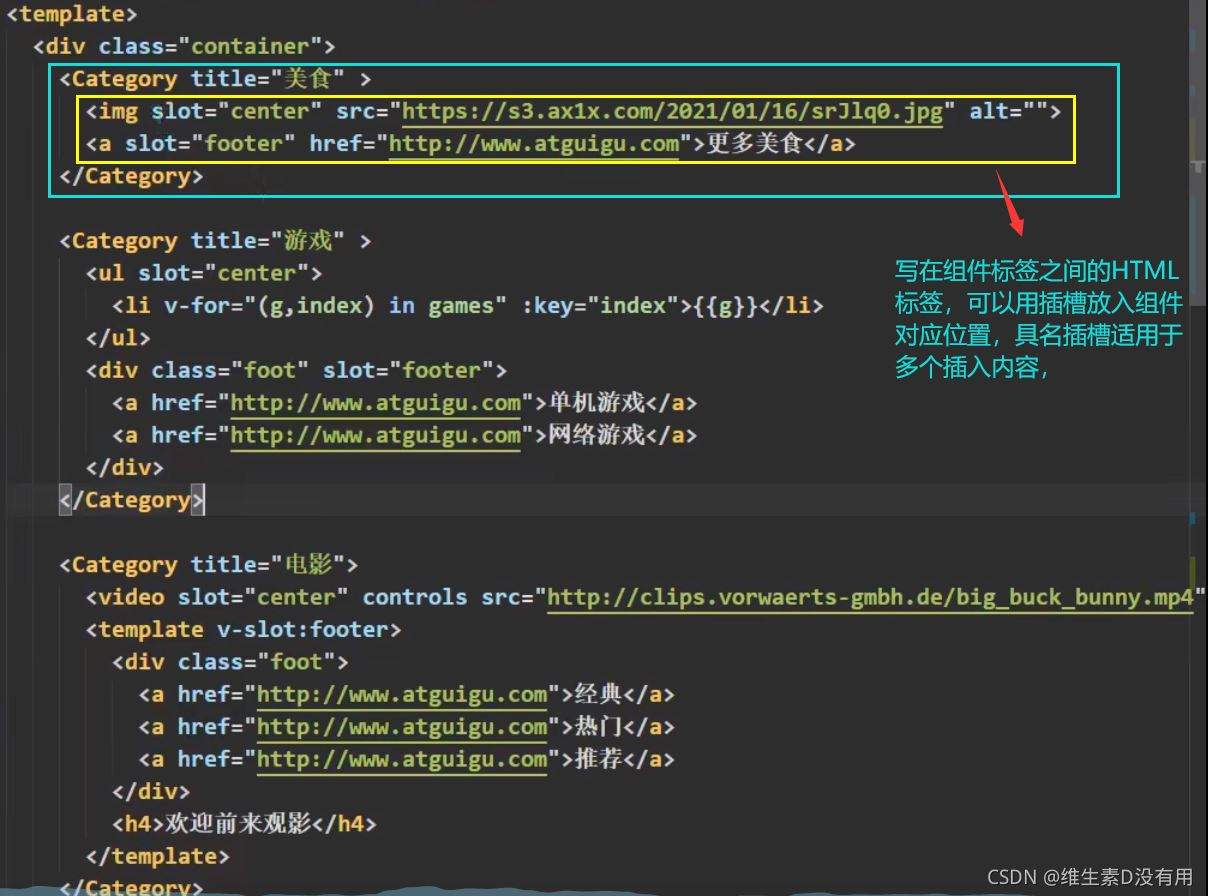Open the big_buck_bunny.mp4 video URL
Image resolution: width=1208 pixels, height=896 pixels.
tap(871, 597)
